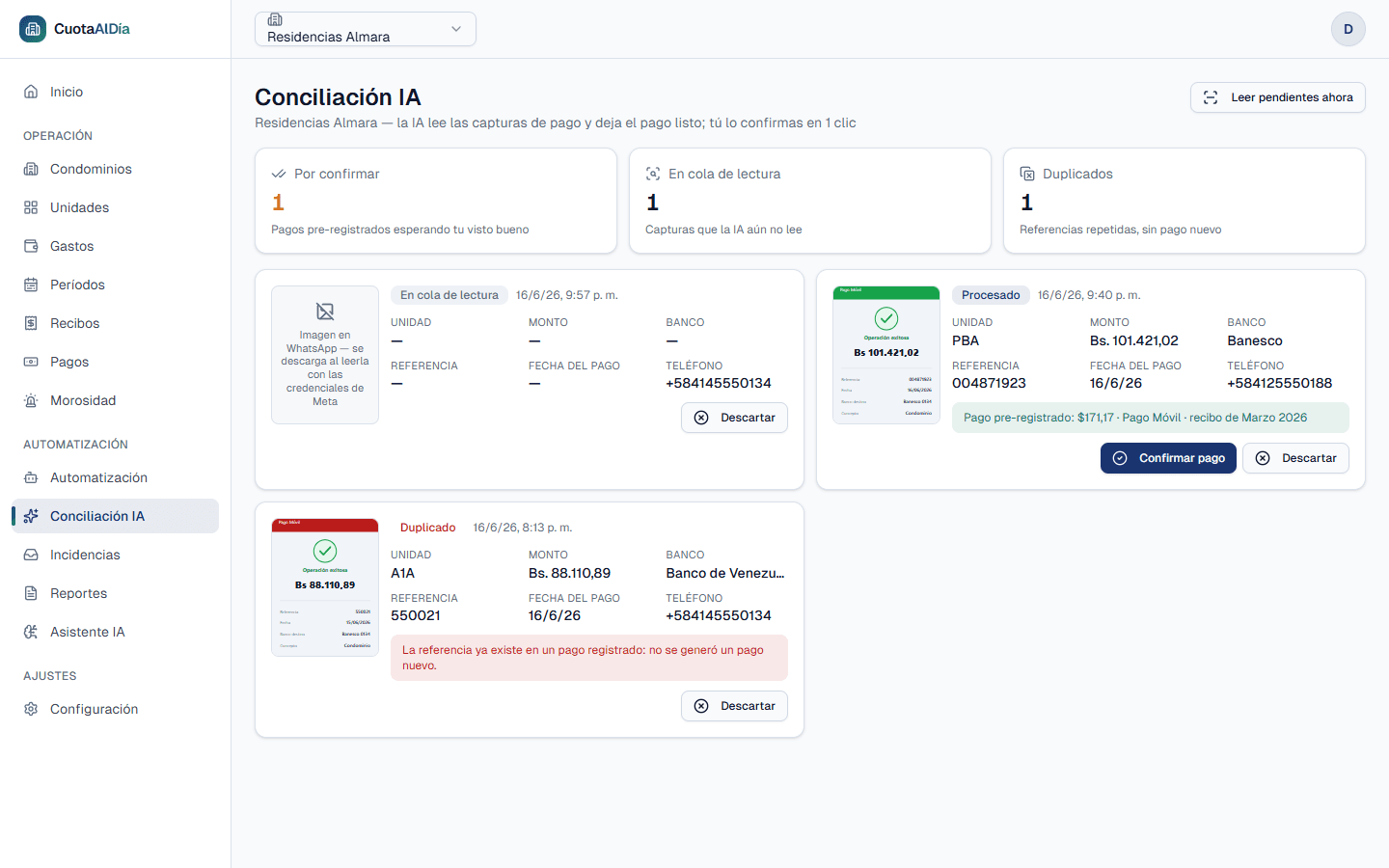Open the Banesco payment receipt thumbnail
The height and width of the screenshot is (868, 1389).
(886, 355)
